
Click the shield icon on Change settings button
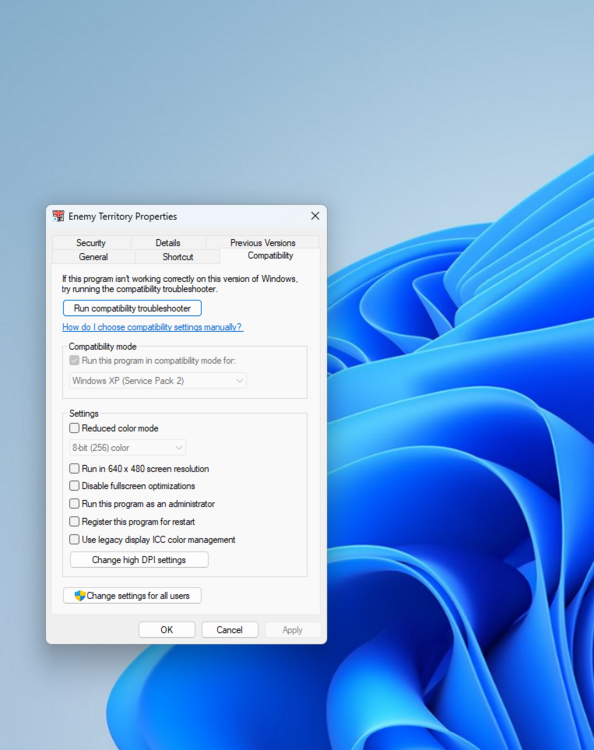click(x=80, y=596)
